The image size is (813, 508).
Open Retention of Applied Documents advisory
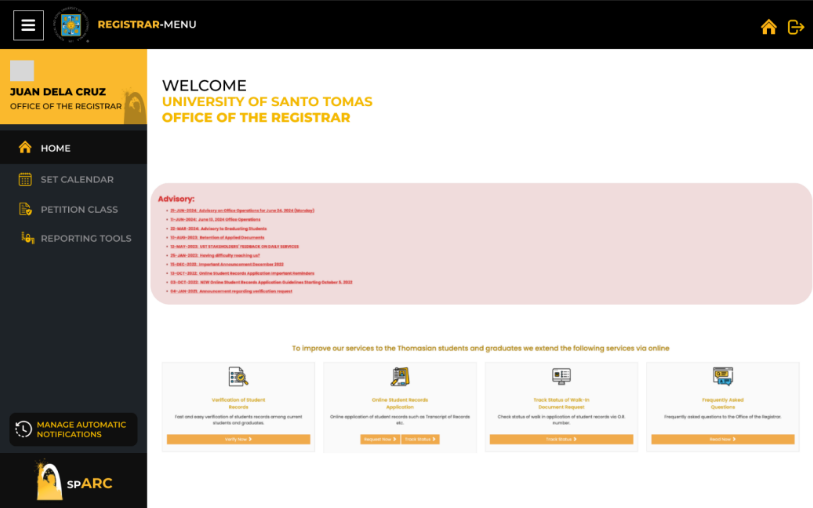[x=217, y=237]
